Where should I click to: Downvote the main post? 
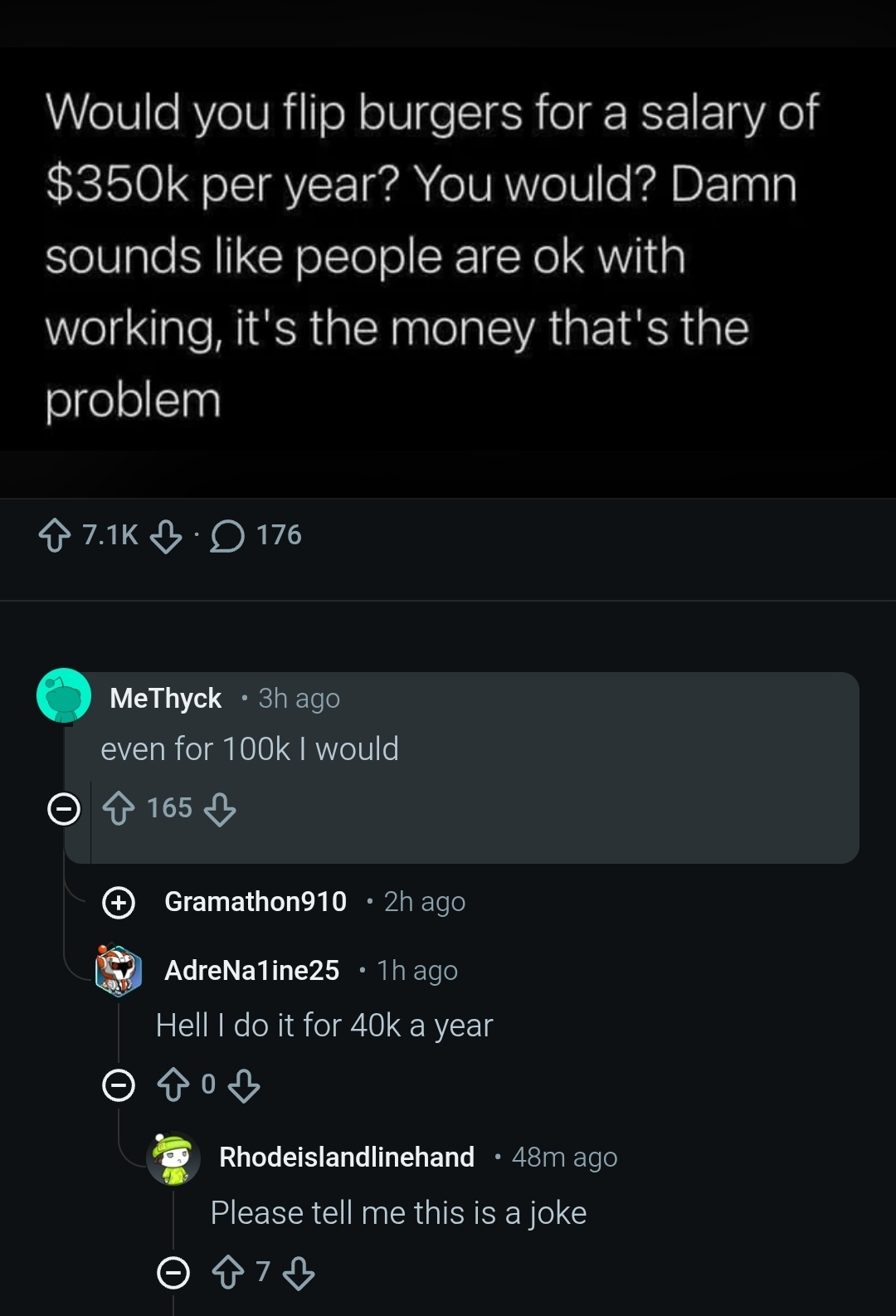(166, 536)
